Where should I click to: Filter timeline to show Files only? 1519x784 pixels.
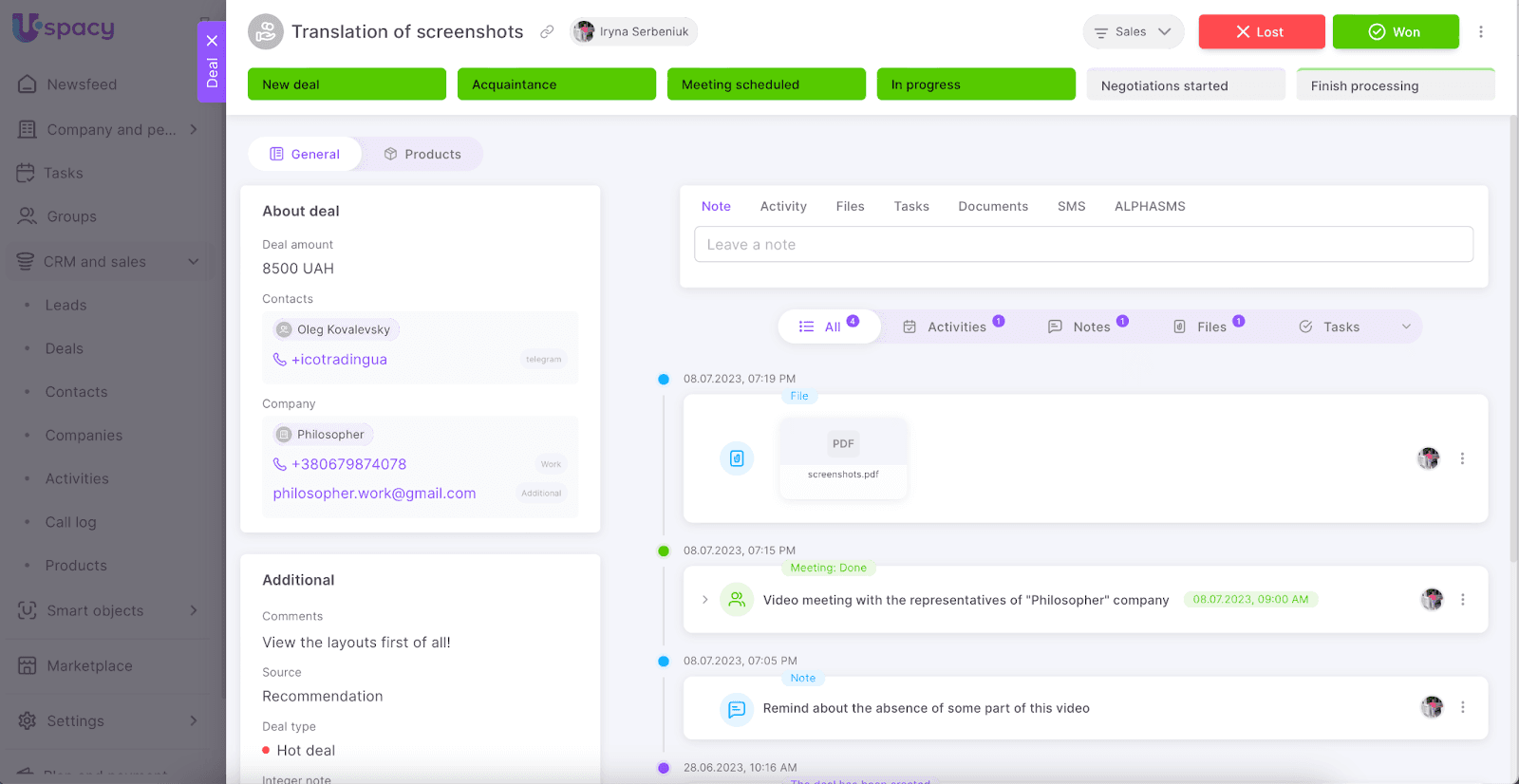click(1209, 327)
